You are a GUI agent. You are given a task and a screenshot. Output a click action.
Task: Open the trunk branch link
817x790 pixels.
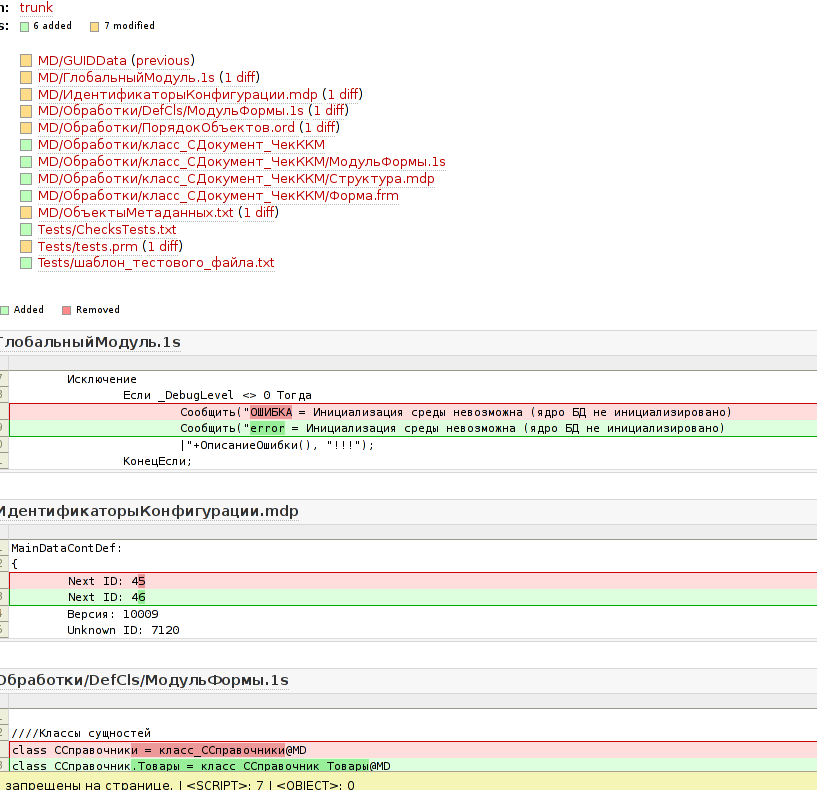(x=36, y=8)
